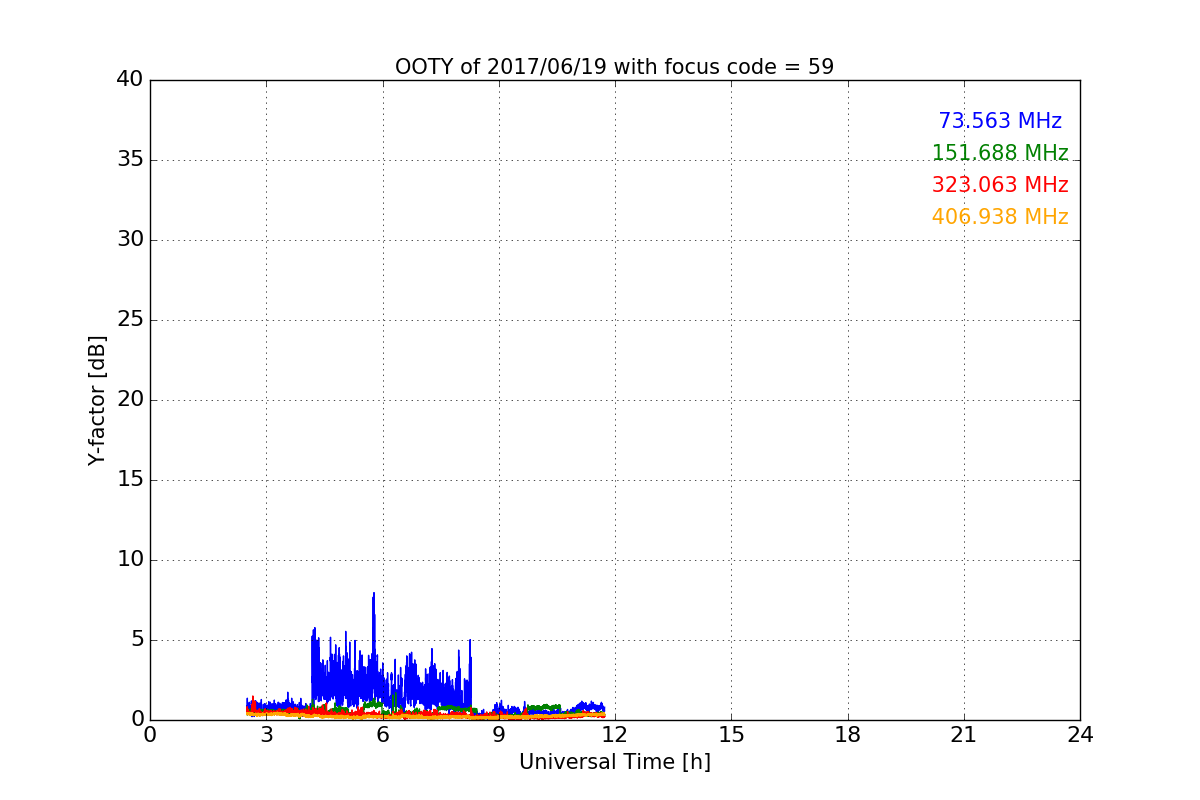Click the 'Universal Time [h]' axis label
Viewport: 1200px width, 800px height.
614,762
